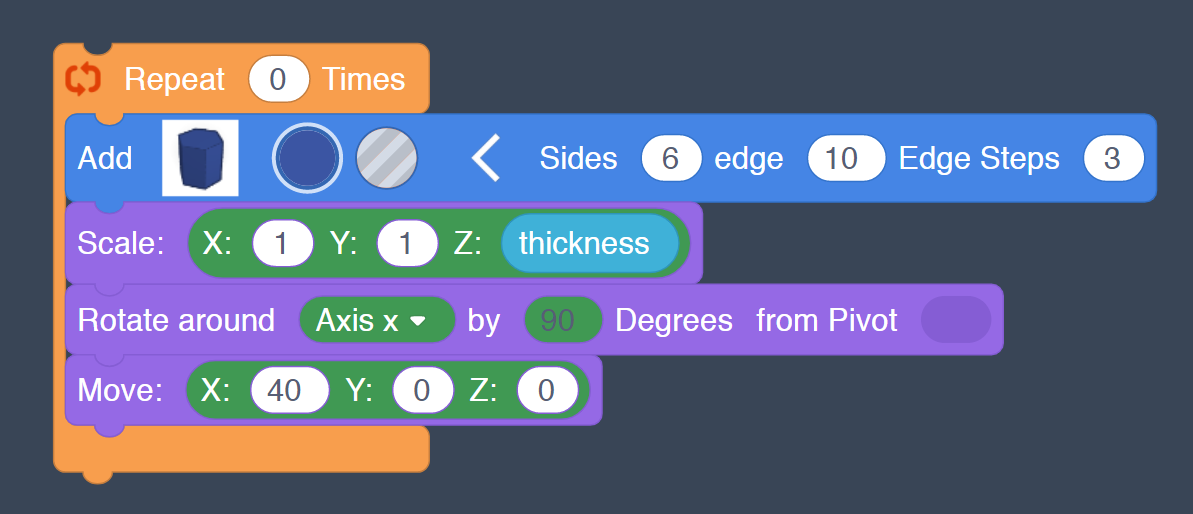Click the Edge Steps field showing 3
The width and height of the screenshot is (1193, 514).
pyautogui.click(x=1112, y=158)
